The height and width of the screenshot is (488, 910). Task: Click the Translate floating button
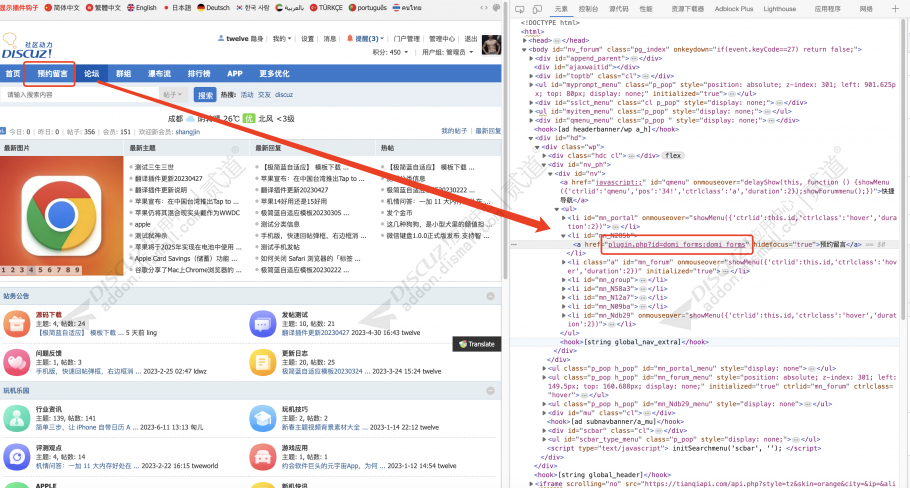coord(476,343)
